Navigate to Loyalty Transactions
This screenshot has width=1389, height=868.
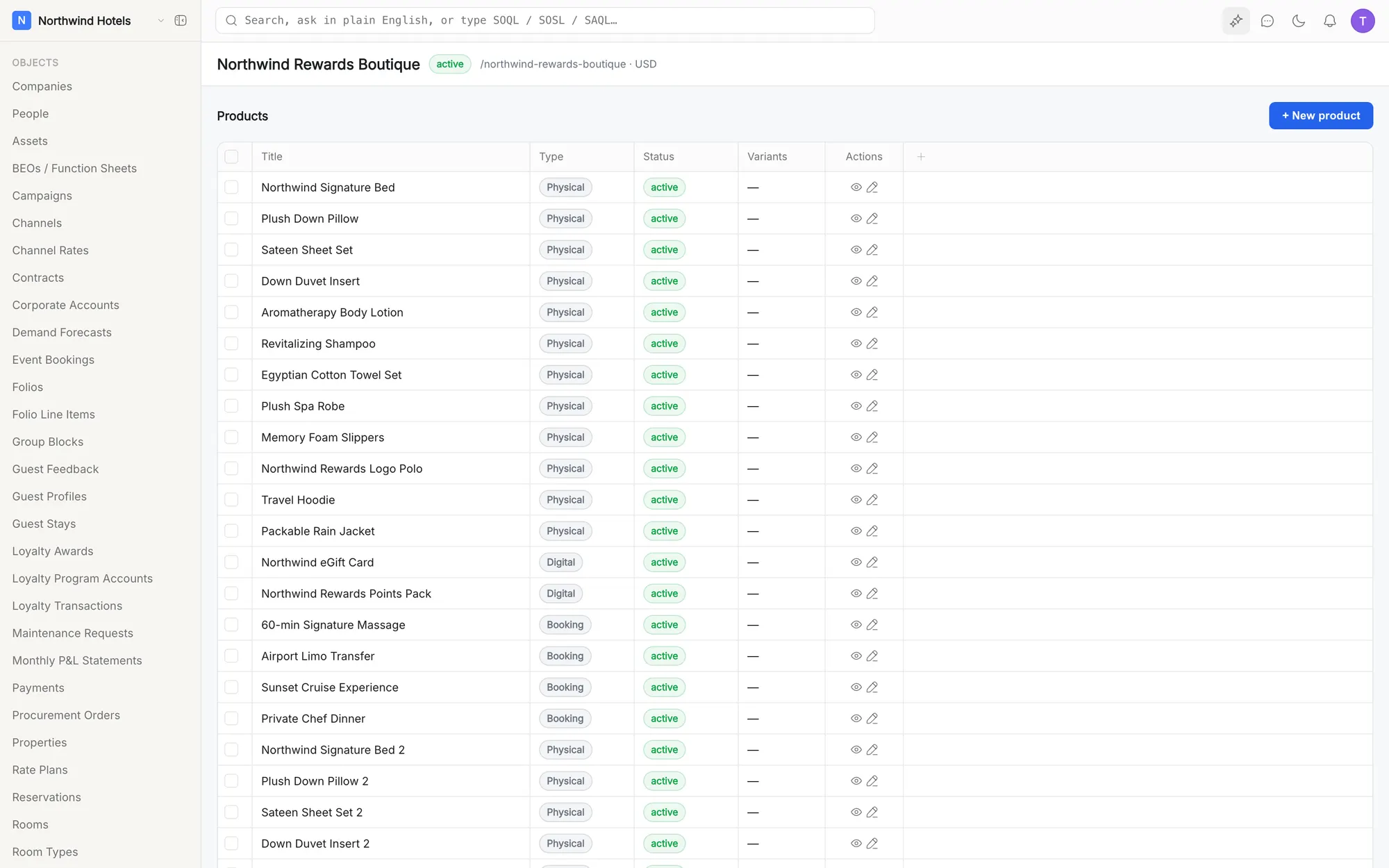[67, 606]
